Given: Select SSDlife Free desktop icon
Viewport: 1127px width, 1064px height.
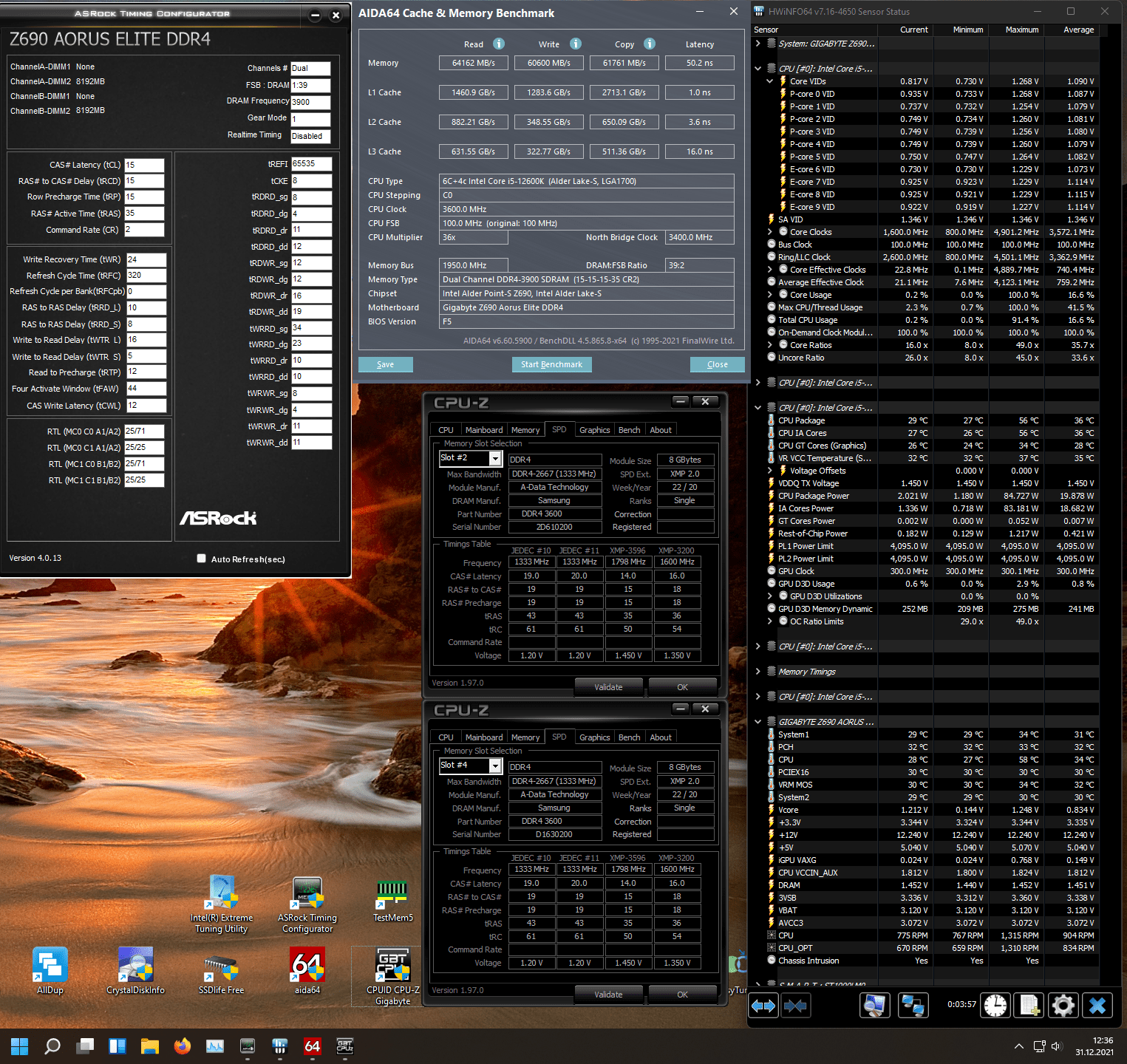Looking at the screenshot, I should click(221, 971).
